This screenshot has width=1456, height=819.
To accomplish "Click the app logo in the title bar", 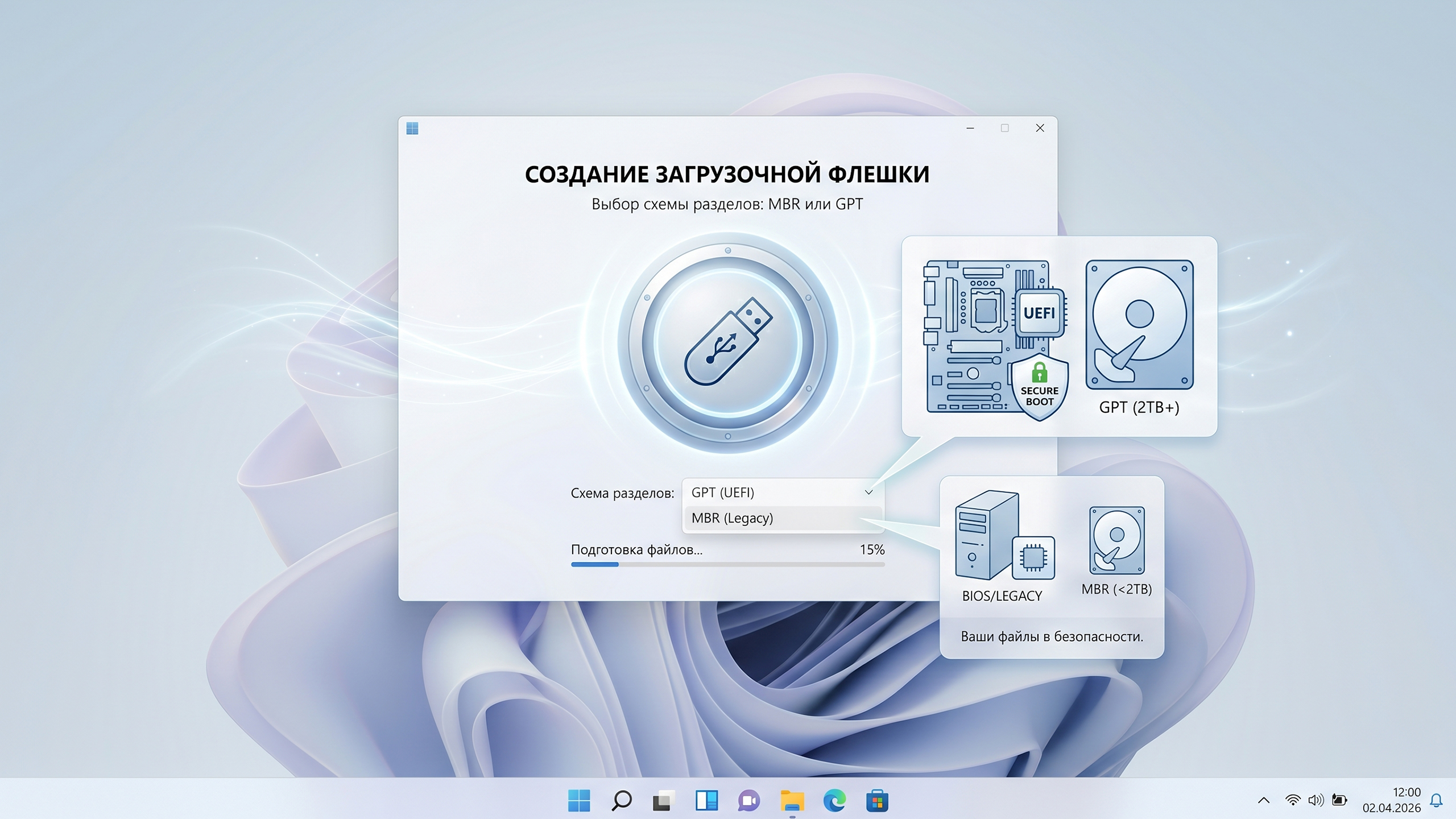I will click(x=412, y=129).
